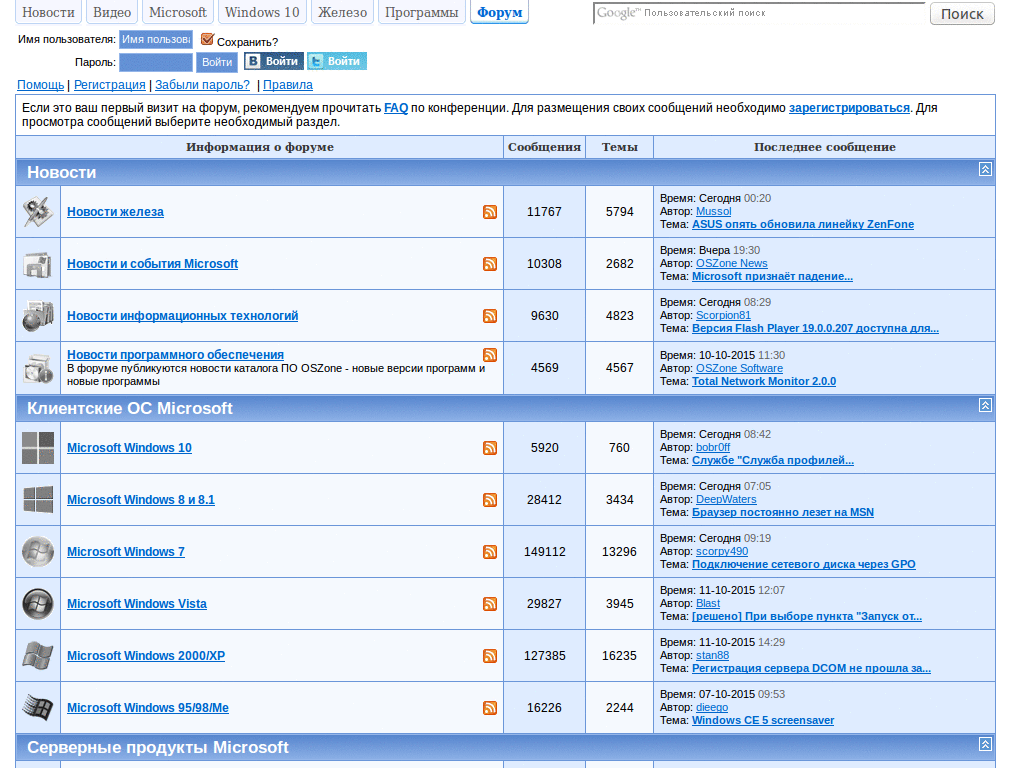1024x768 pixels.
Task: Open topic ASUS опять обновила линейку ZenFone
Action: (803, 224)
